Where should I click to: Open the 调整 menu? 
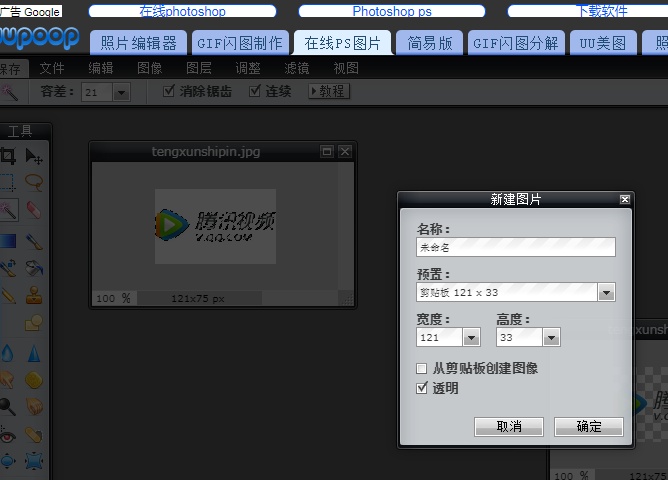click(x=248, y=68)
